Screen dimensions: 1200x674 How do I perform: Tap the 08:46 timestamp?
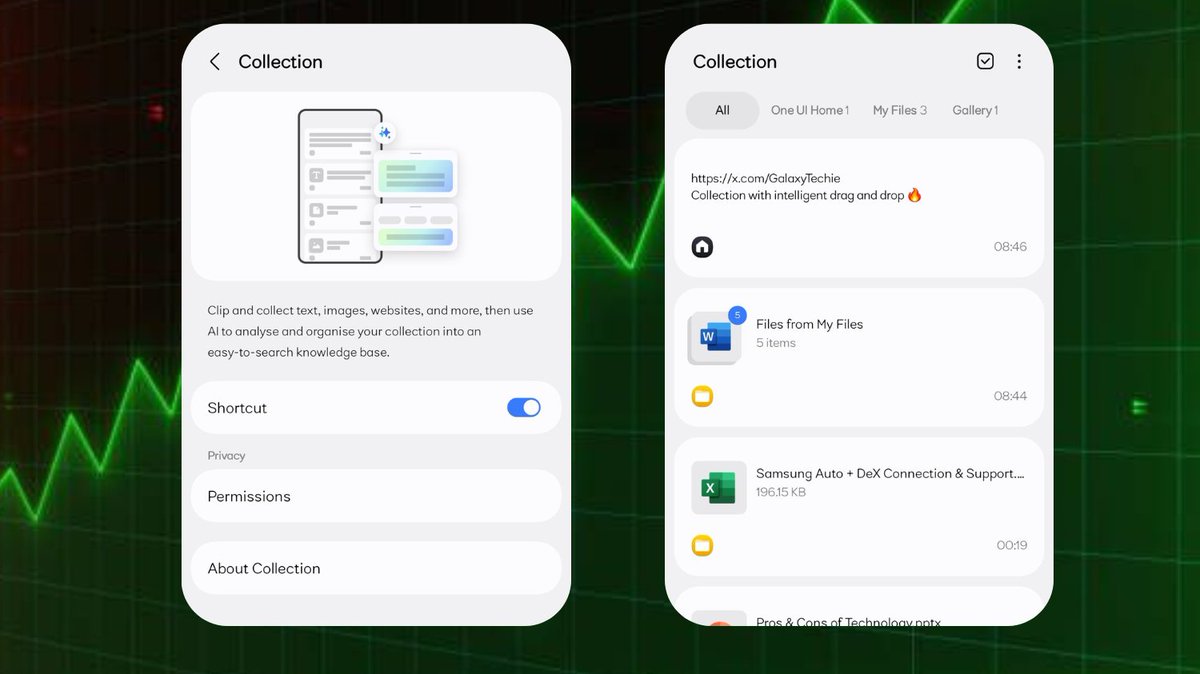tap(1010, 246)
